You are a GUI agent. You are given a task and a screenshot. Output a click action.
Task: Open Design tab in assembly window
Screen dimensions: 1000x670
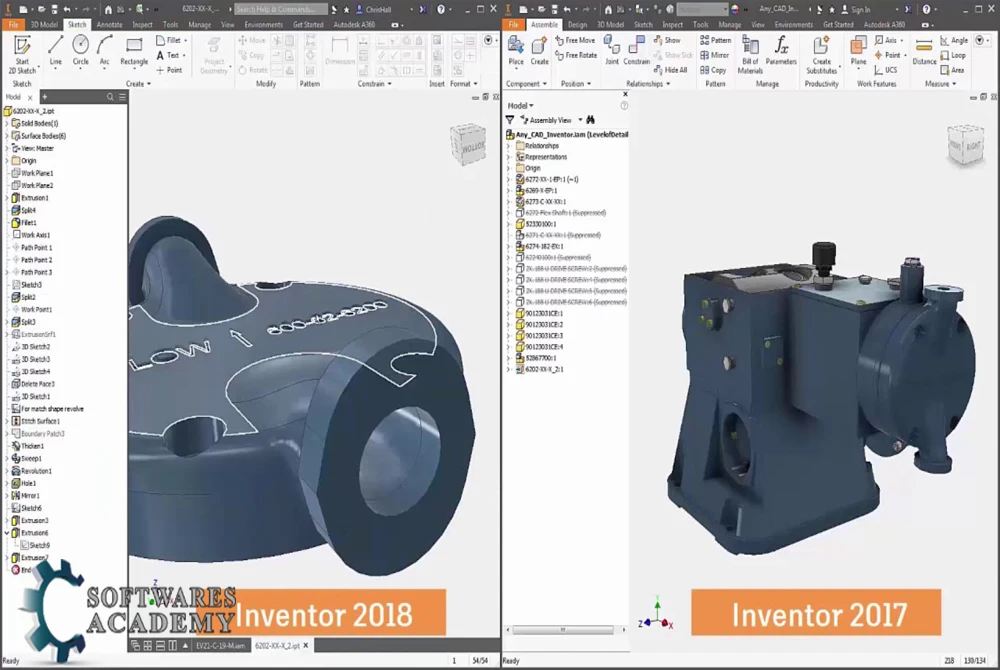click(577, 25)
